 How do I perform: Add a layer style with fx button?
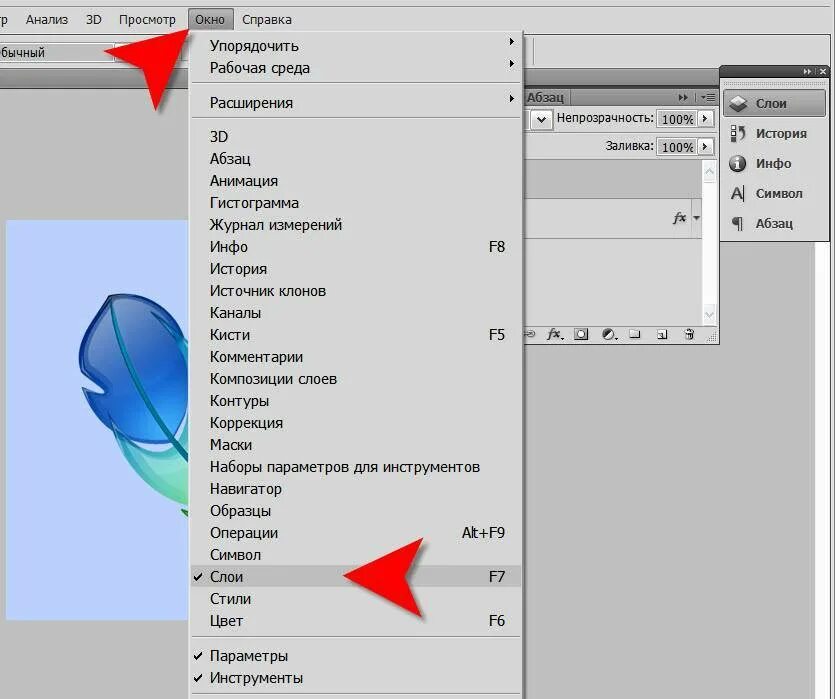pyautogui.click(x=554, y=334)
